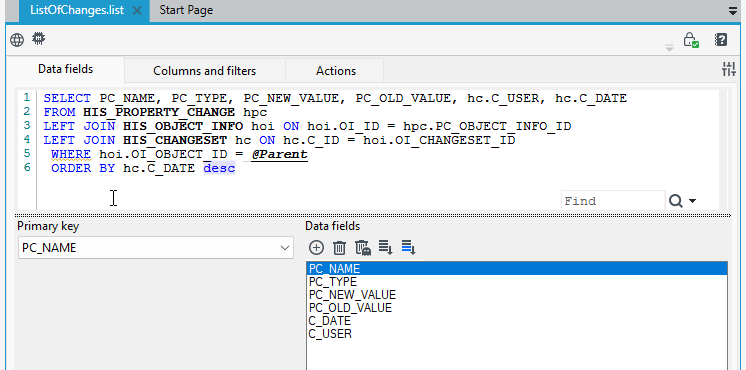Switch to the Start Page tab
The height and width of the screenshot is (370, 746).
[x=186, y=10]
